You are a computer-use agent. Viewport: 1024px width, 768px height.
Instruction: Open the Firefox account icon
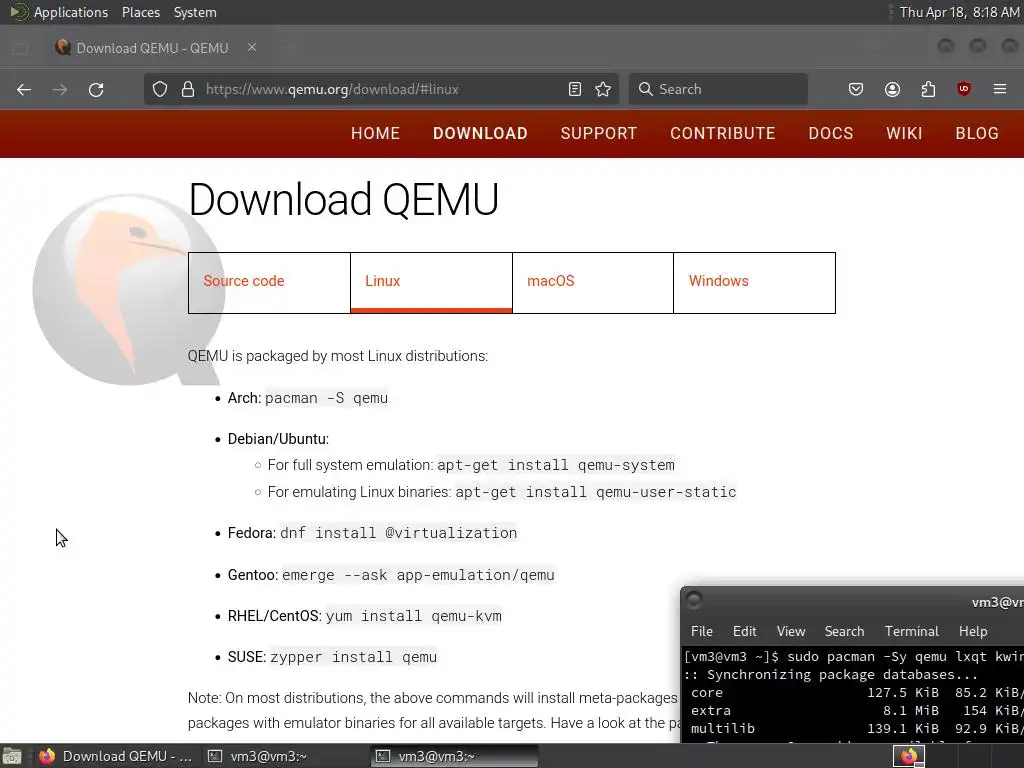point(892,89)
